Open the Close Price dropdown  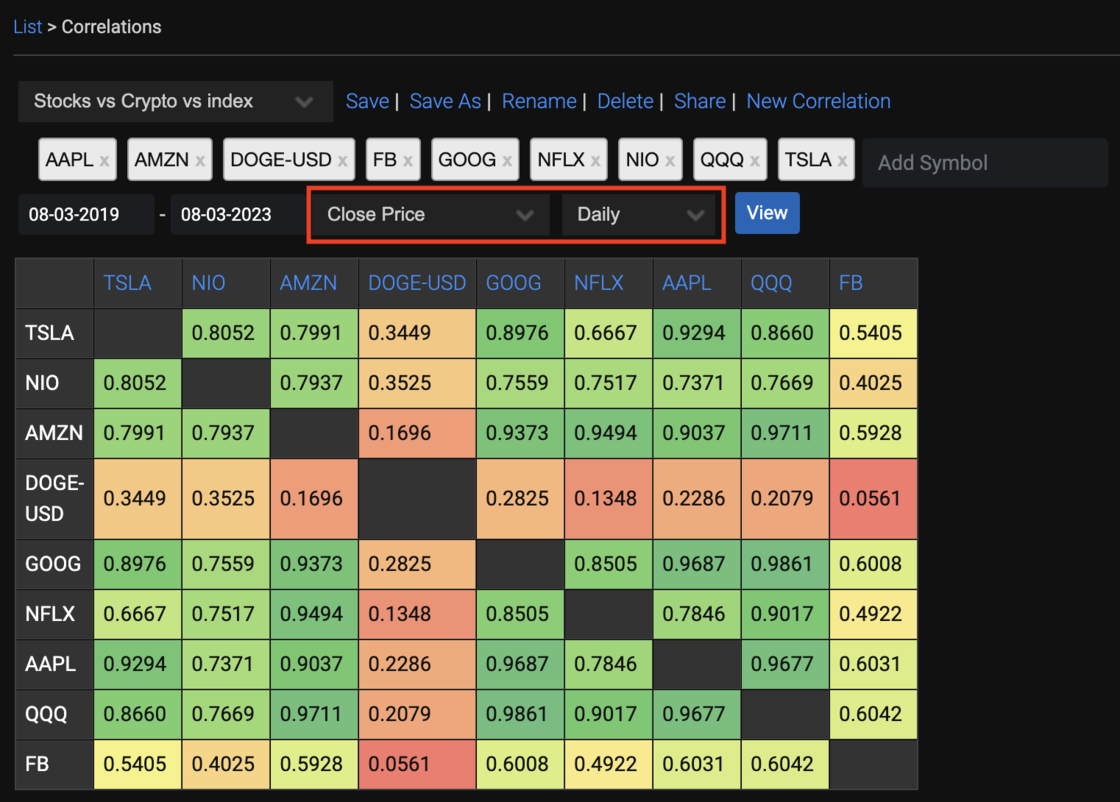[x=430, y=214]
